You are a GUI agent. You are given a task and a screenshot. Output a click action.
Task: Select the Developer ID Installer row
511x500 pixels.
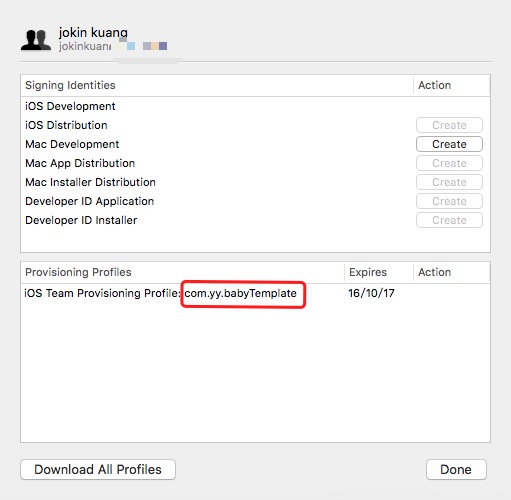point(255,220)
